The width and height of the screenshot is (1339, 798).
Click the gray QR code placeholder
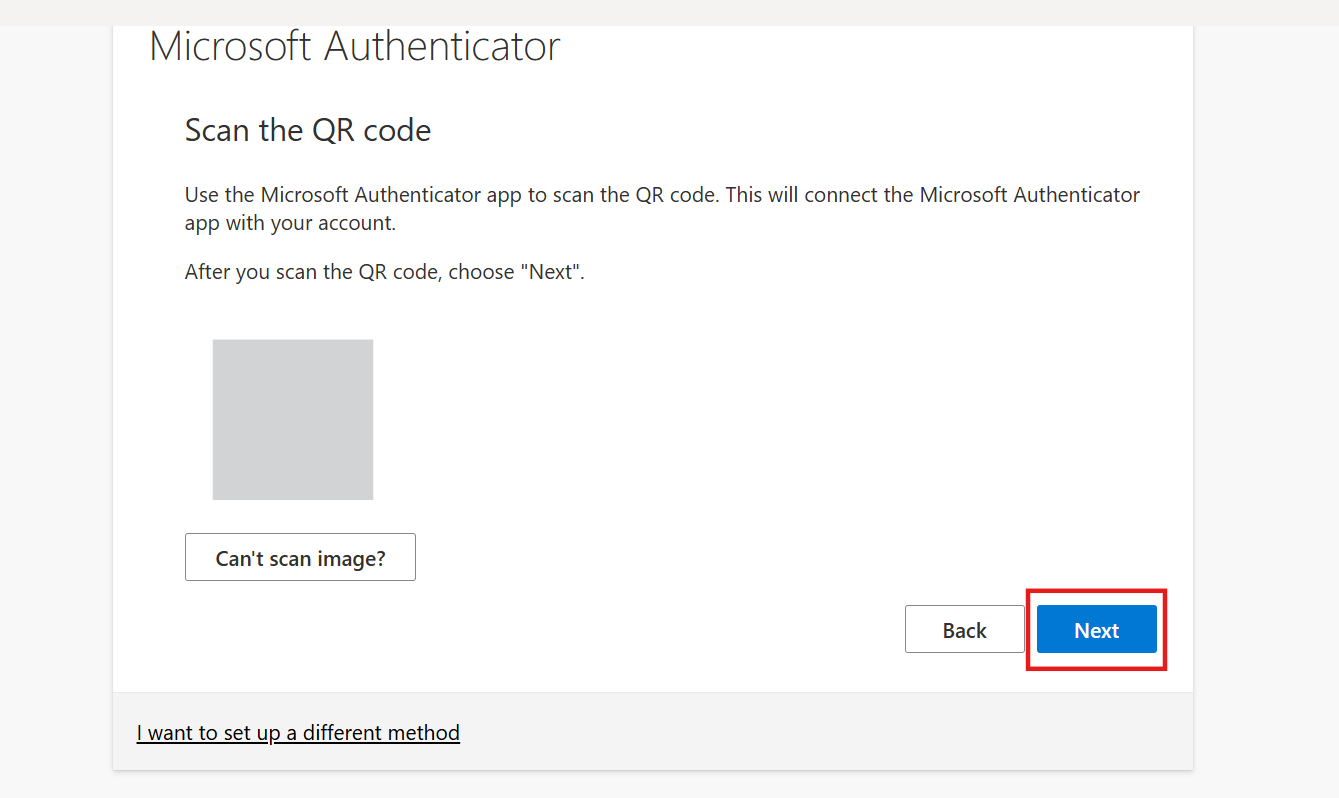coord(292,419)
